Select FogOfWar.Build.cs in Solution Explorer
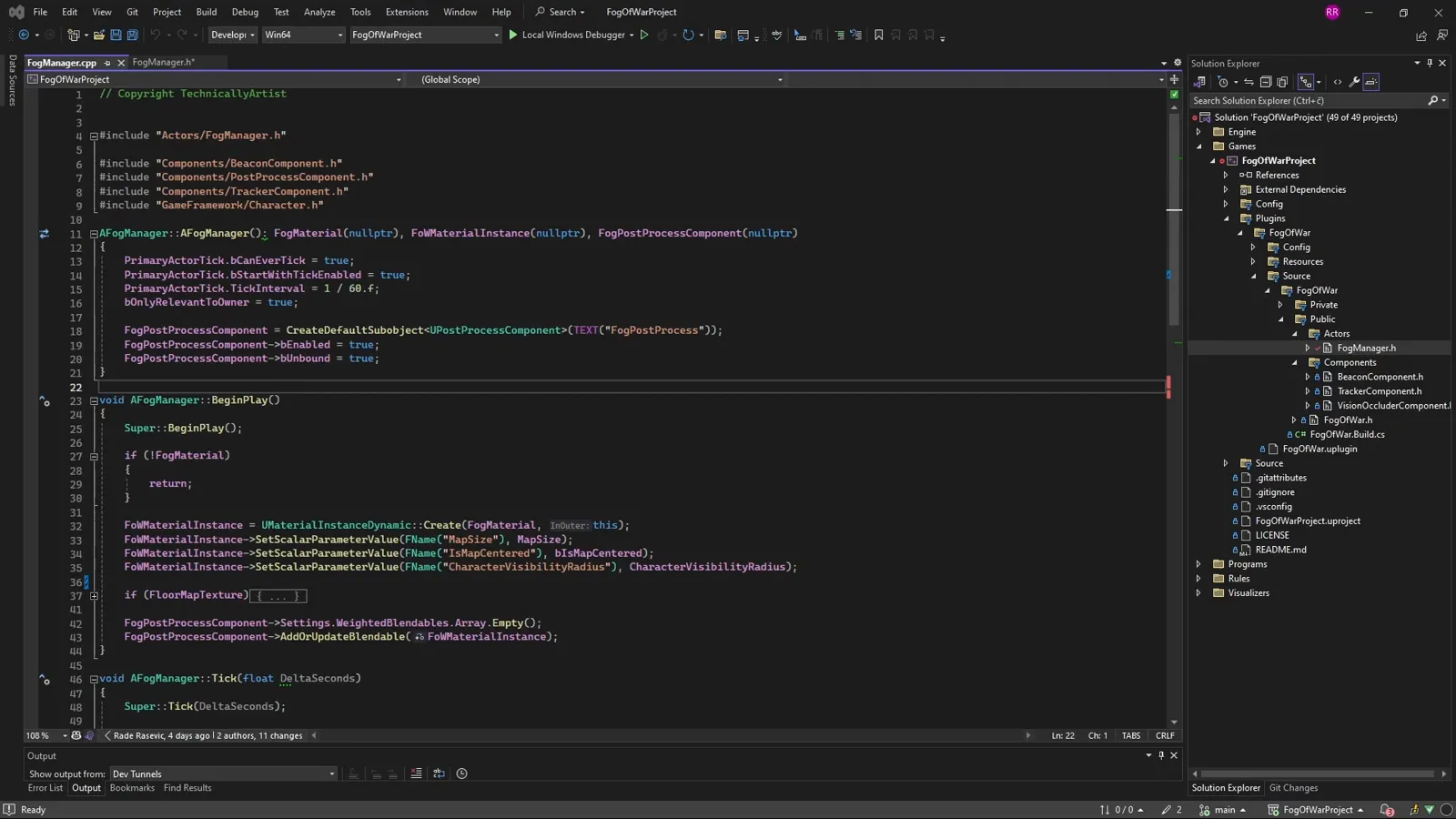Screen dimensions: 1456x819 click(1347, 434)
